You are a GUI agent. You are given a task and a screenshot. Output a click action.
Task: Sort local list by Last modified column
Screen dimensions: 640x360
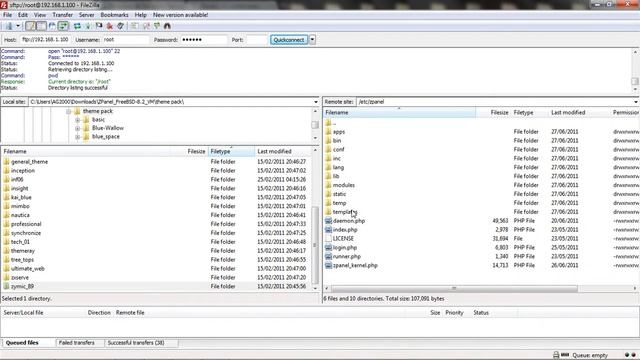[x=283, y=151]
